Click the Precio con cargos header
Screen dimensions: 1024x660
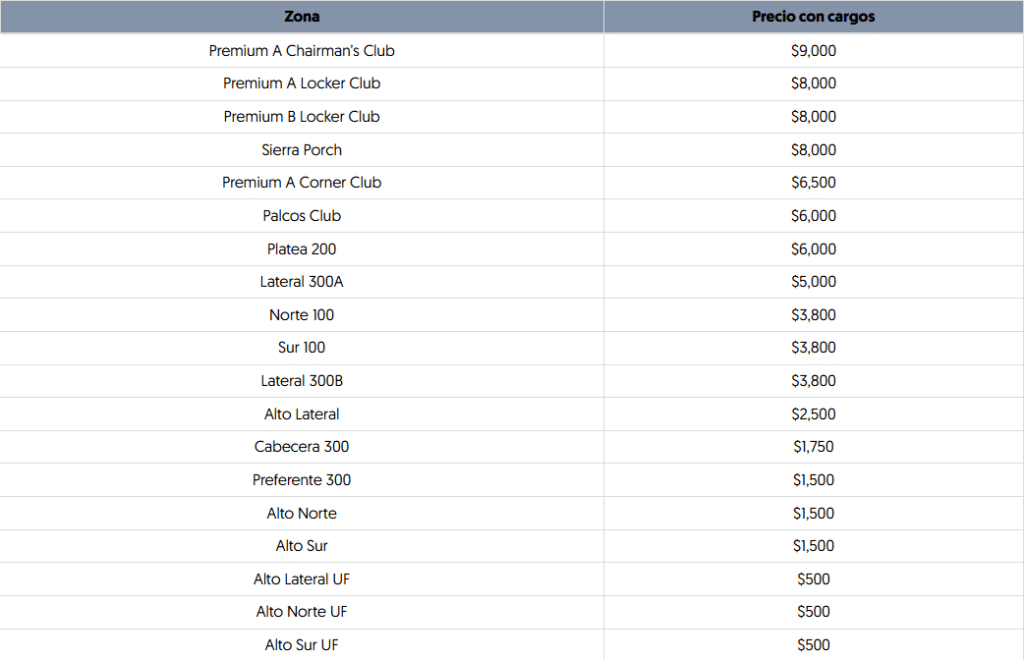(x=813, y=17)
